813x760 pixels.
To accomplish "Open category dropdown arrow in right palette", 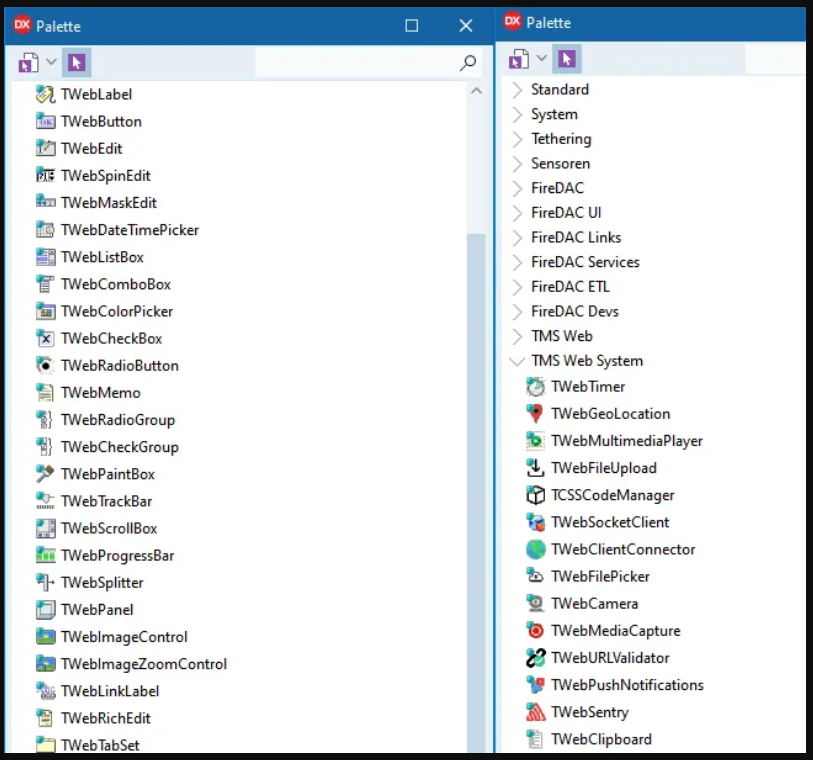I will tap(541, 58).
